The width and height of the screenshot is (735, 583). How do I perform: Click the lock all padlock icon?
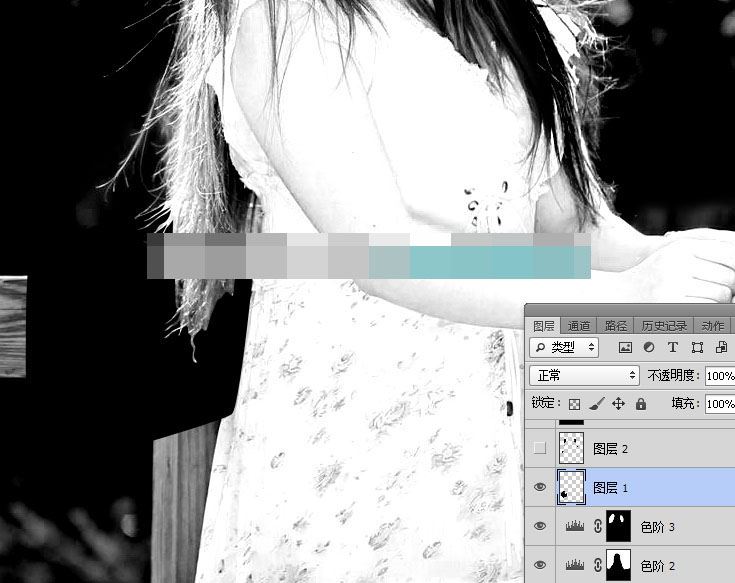[641, 404]
